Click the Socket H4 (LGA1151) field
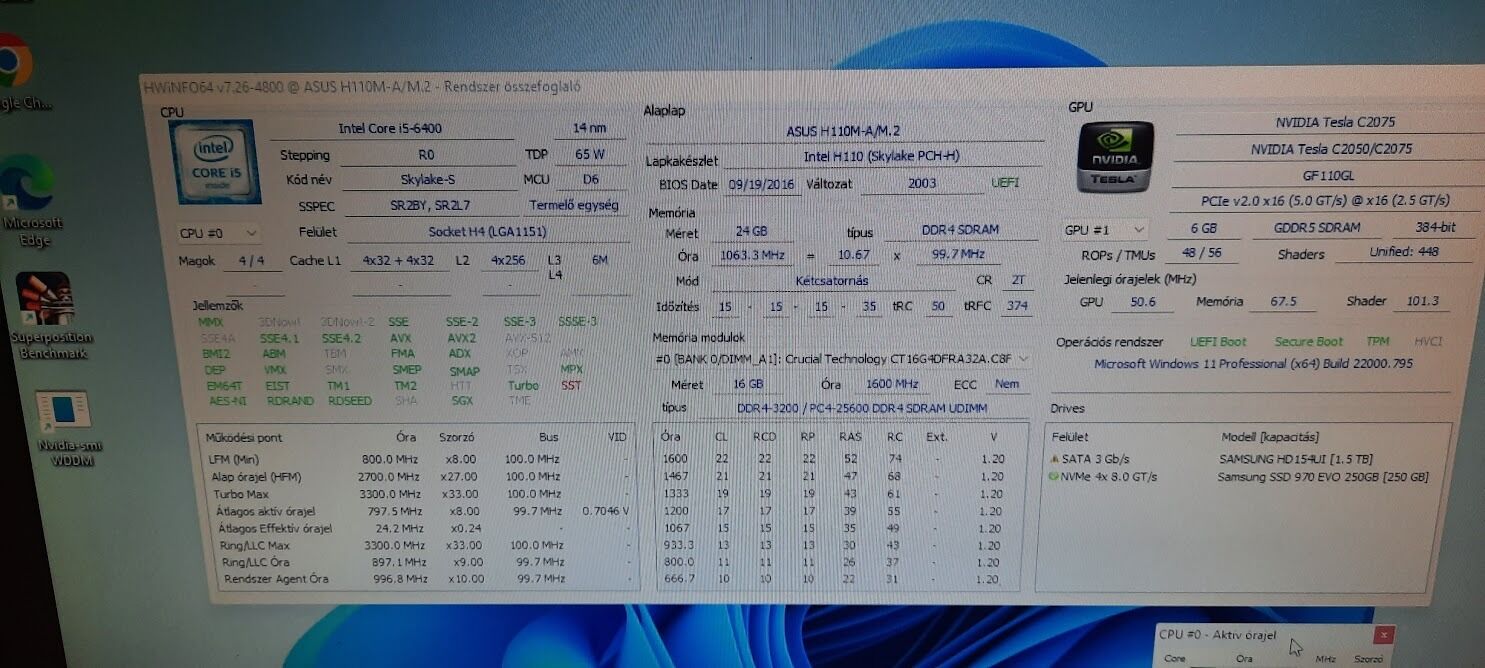Screen dimensions: 1485x668 (x=487, y=232)
